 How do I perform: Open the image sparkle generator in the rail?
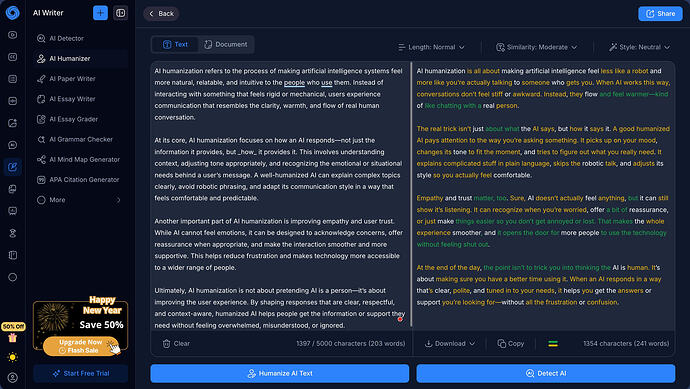12,123
